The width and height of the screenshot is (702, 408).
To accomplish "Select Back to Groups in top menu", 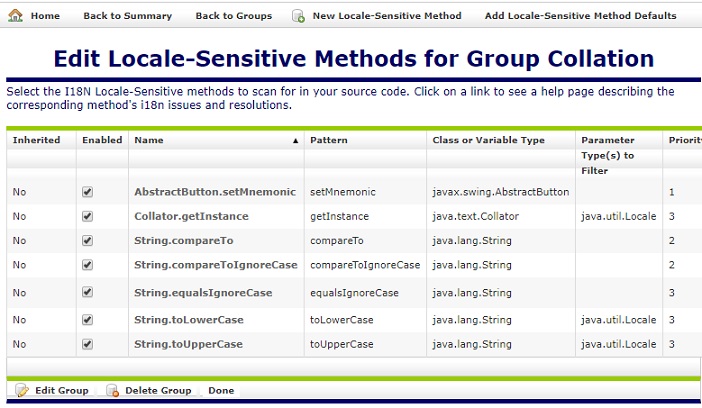I will coord(233,16).
